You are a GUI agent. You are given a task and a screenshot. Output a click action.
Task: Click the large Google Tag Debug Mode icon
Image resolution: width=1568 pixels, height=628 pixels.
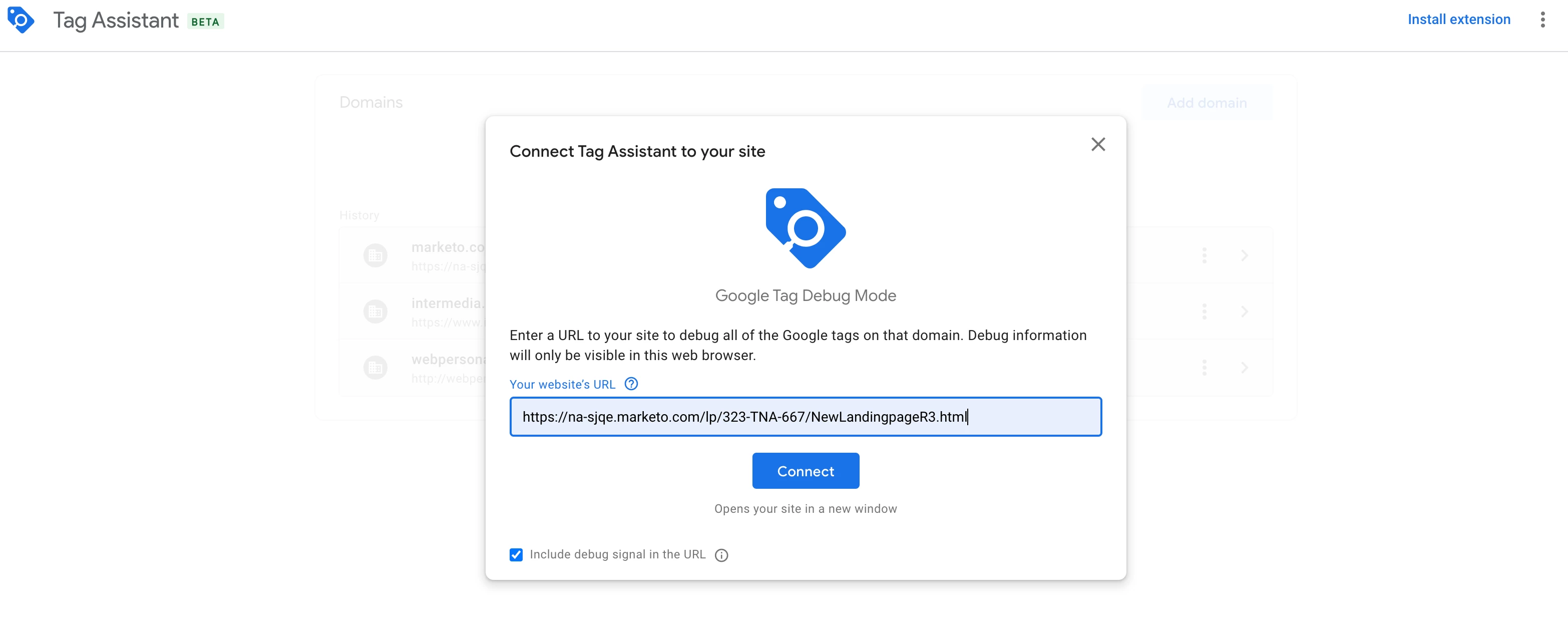[806, 228]
